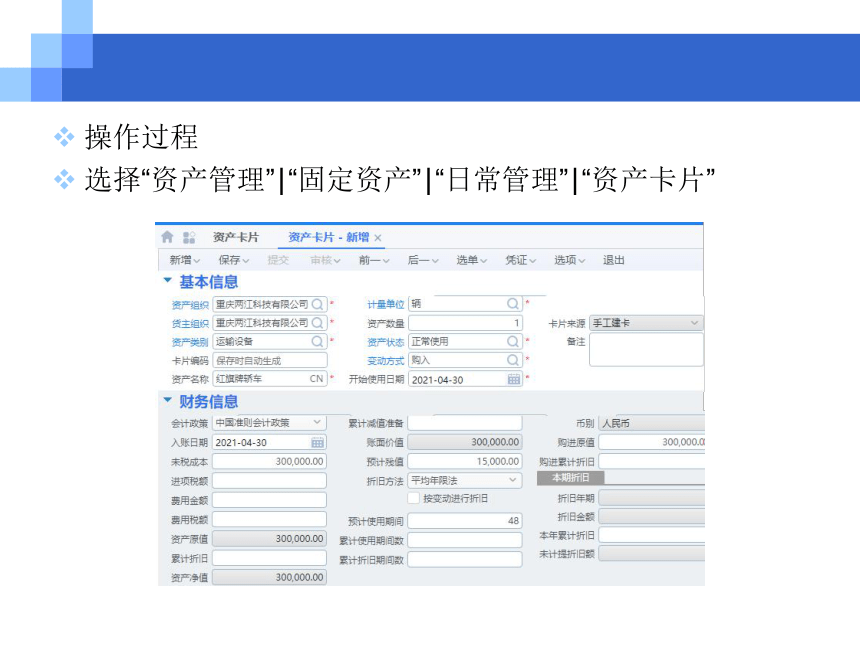The width and height of the screenshot is (860, 645).
Task: Expand the 卡片来源 dropdown
Action: [694, 322]
